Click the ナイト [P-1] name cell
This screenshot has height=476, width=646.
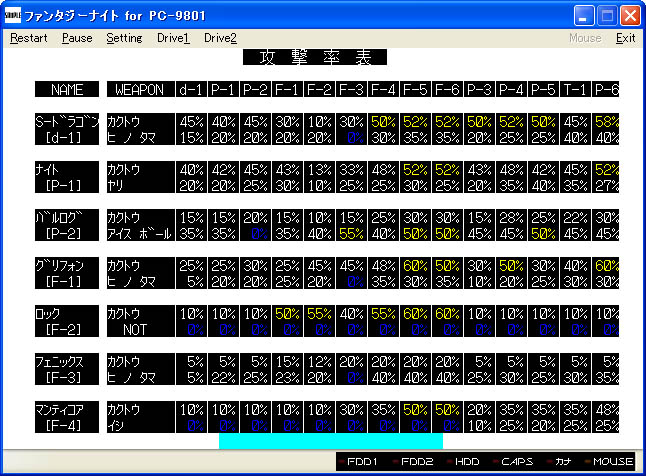point(67,177)
